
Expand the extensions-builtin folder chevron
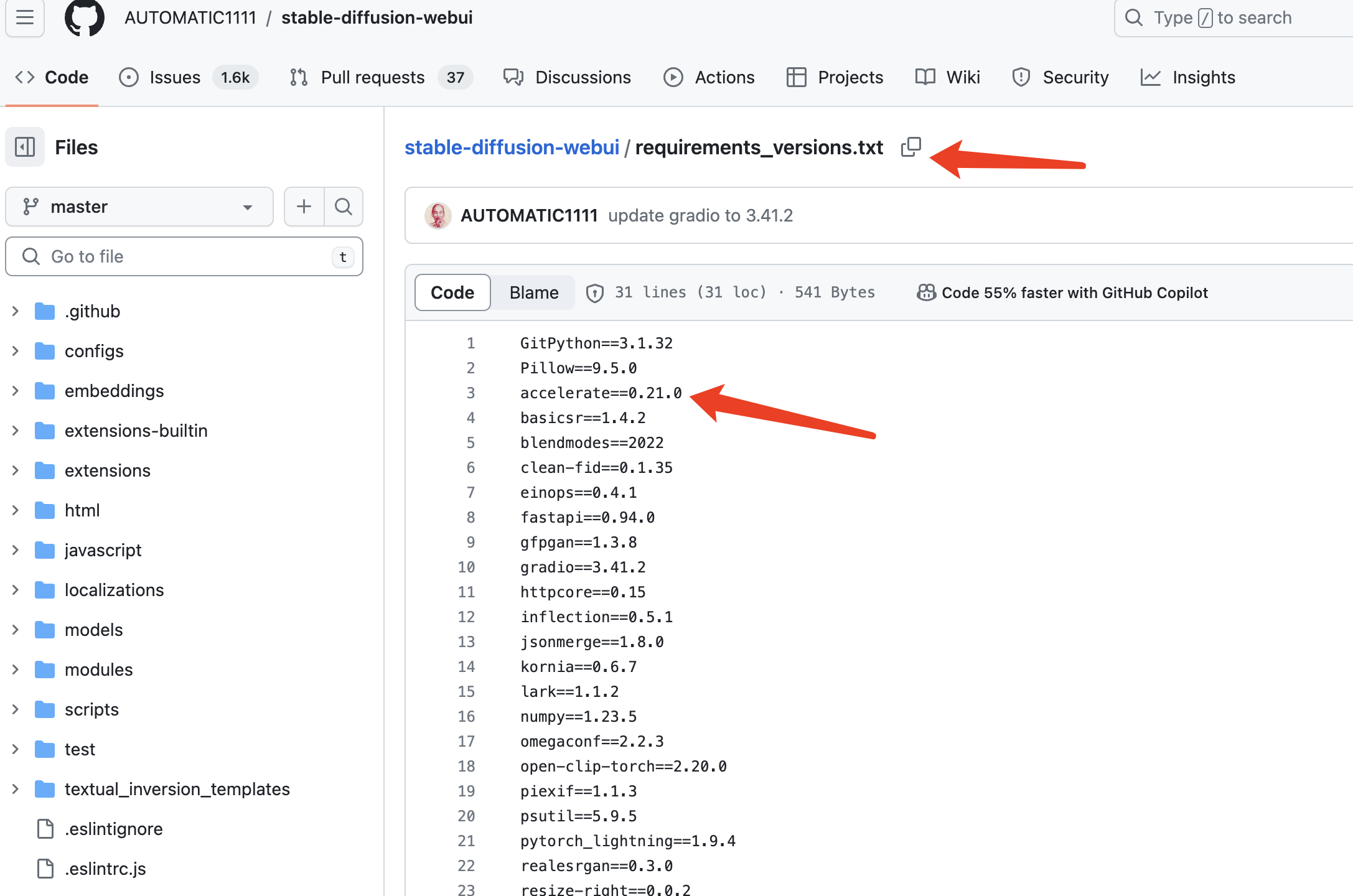(16, 431)
